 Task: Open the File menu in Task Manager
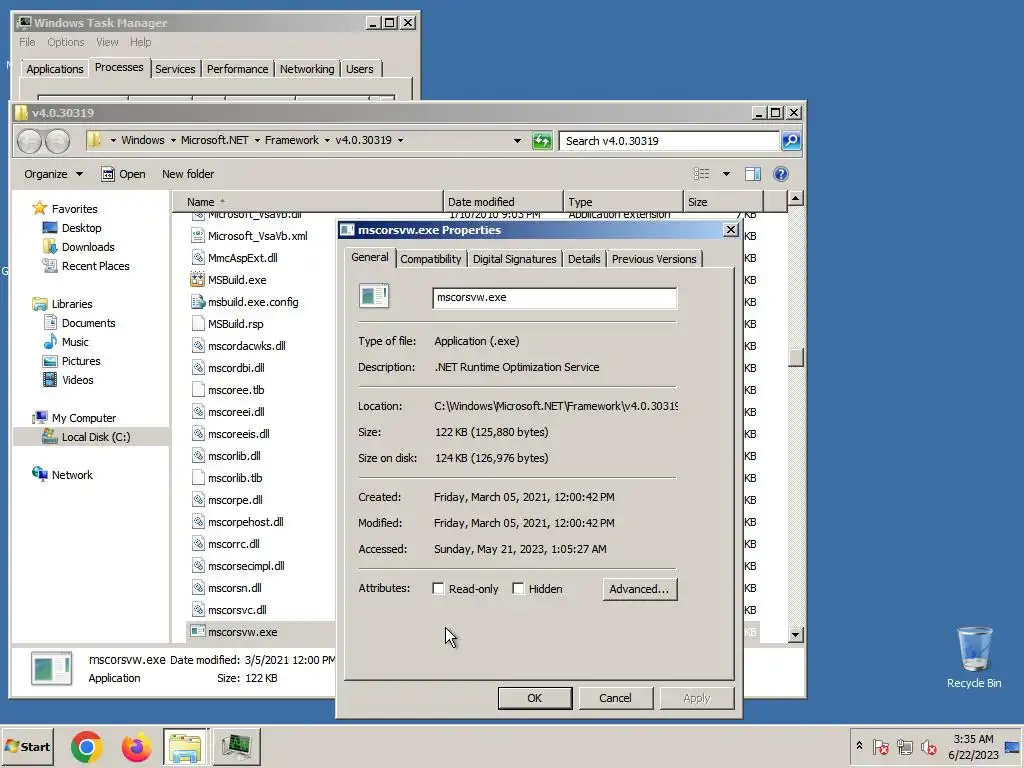27,42
